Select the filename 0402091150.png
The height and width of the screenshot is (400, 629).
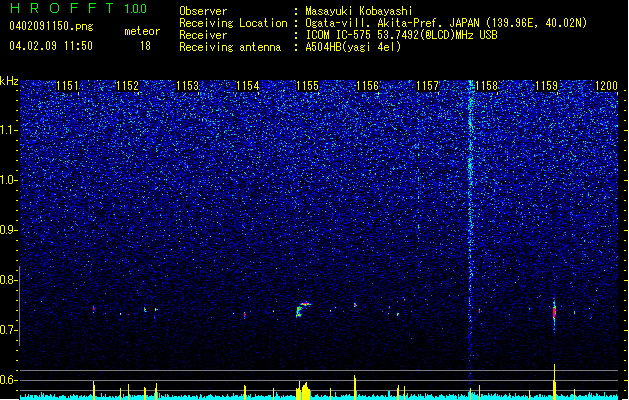click(x=51, y=26)
